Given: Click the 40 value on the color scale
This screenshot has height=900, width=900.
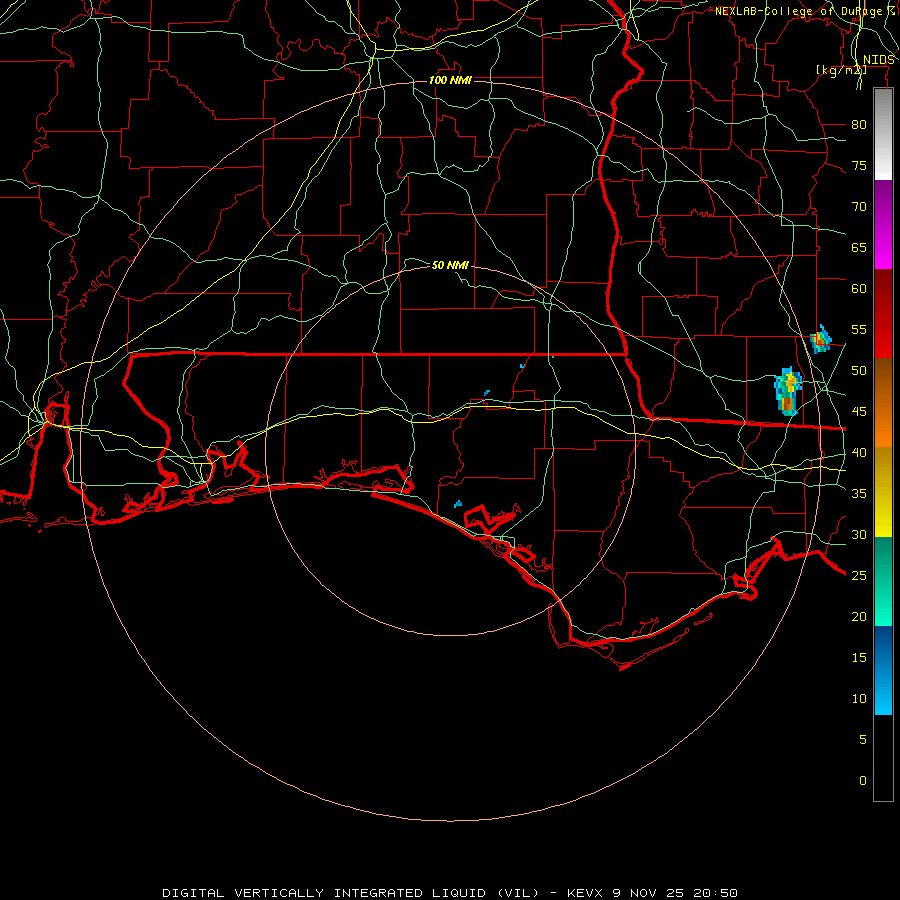Looking at the screenshot, I should tap(859, 453).
